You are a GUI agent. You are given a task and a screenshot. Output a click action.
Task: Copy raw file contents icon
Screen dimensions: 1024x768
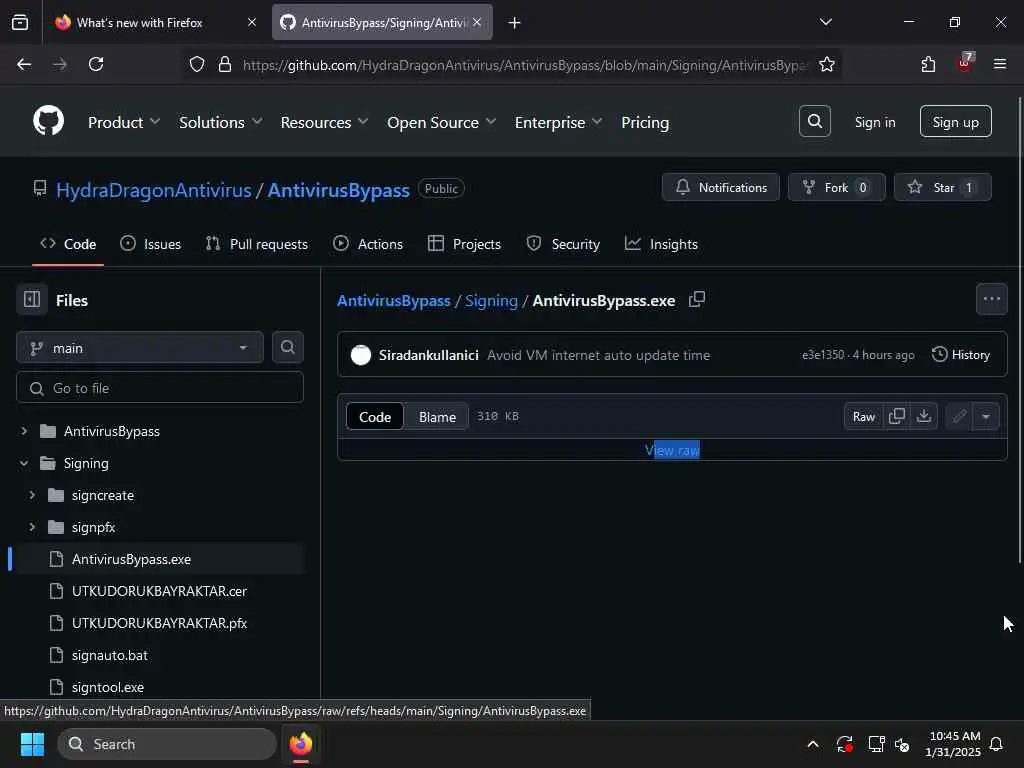pyautogui.click(x=897, y=416)
